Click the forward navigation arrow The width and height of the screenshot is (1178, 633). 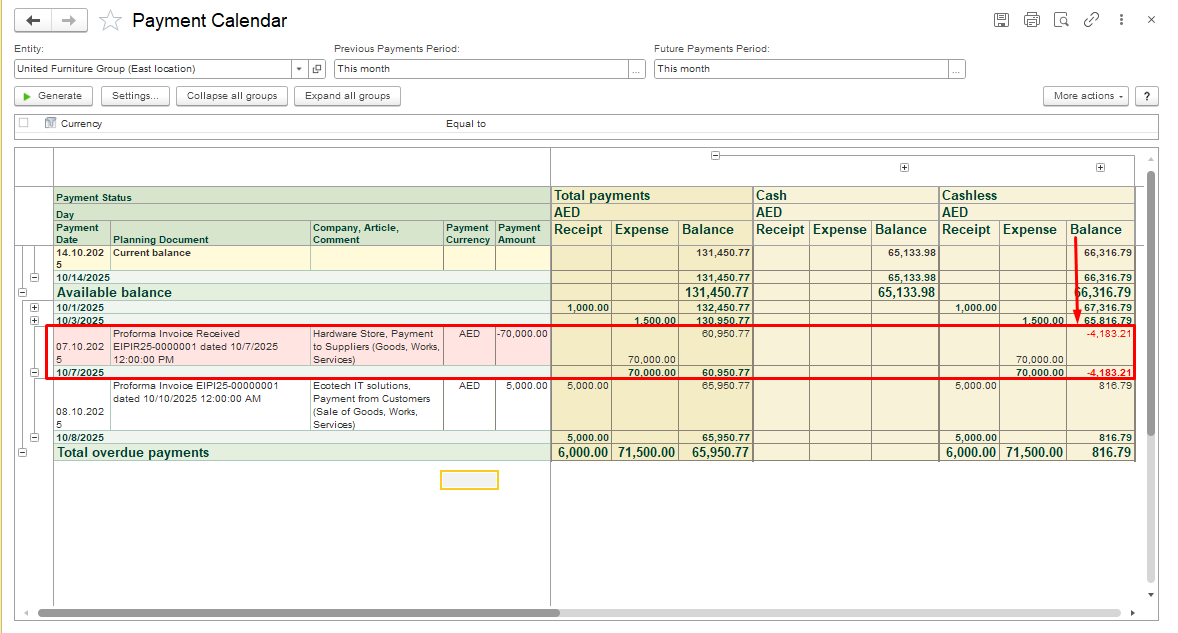click(x=69, y=20)
